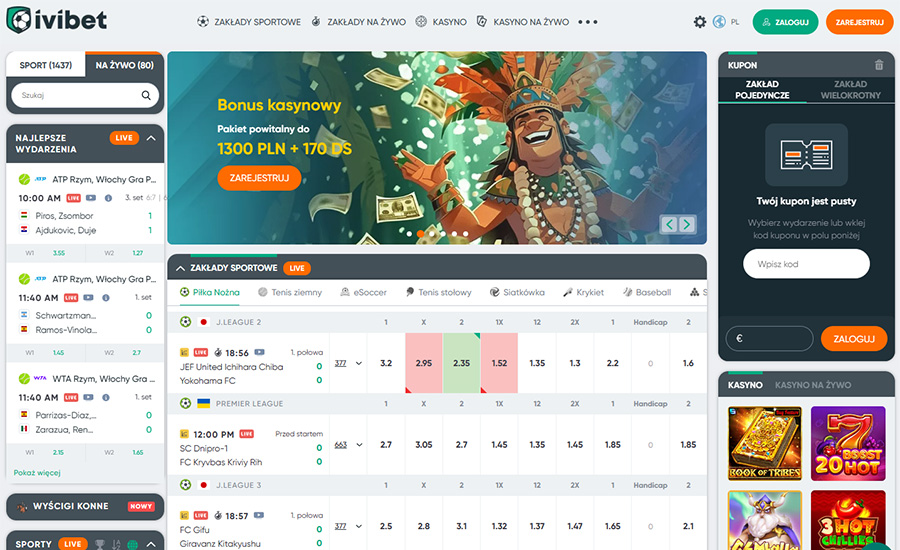This screenshot has height=550, width=900.
Task: Toggle LIVE filter in Zakłady Sportowe header
Action: click(x=297, y=268)
